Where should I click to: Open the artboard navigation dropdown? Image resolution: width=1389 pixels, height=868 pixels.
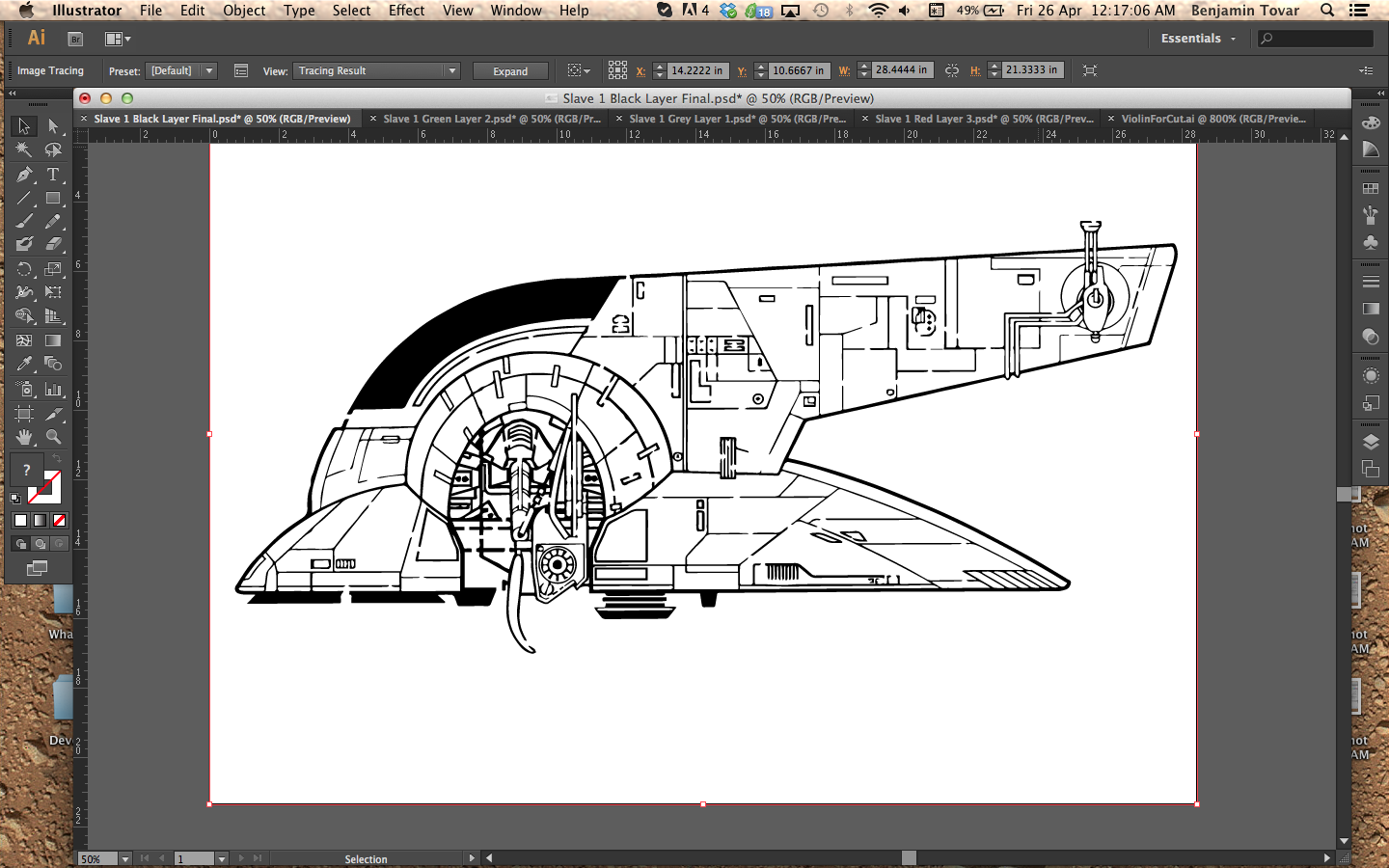(222, 858)
